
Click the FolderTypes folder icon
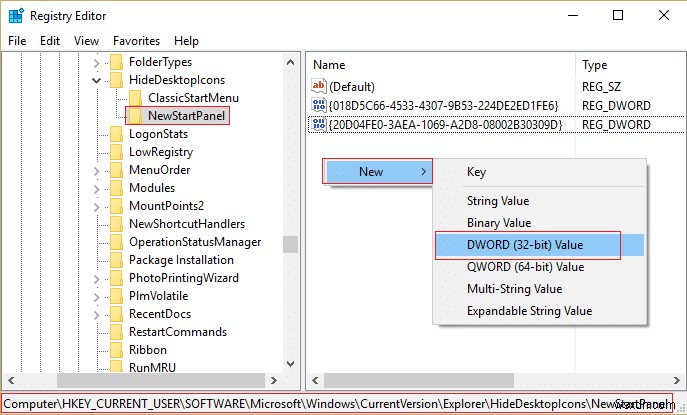click(x=117, y=62)
